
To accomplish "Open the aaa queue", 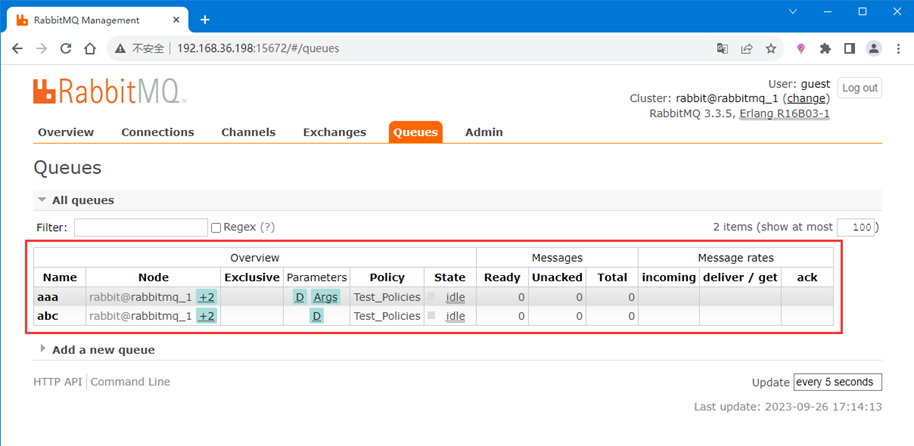I will coord(48,297).
